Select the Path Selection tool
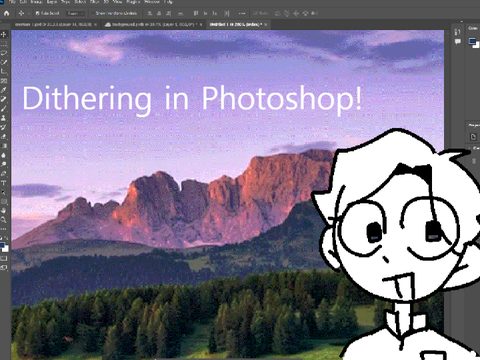This screenshot has width=480, height=360. point(4,192)
